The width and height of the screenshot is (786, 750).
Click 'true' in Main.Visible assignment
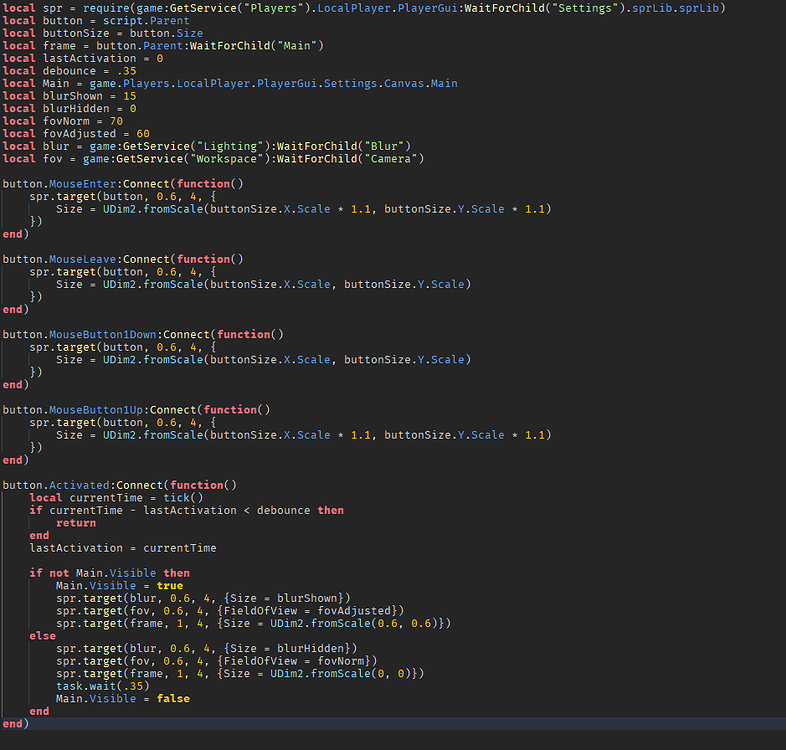169,585
